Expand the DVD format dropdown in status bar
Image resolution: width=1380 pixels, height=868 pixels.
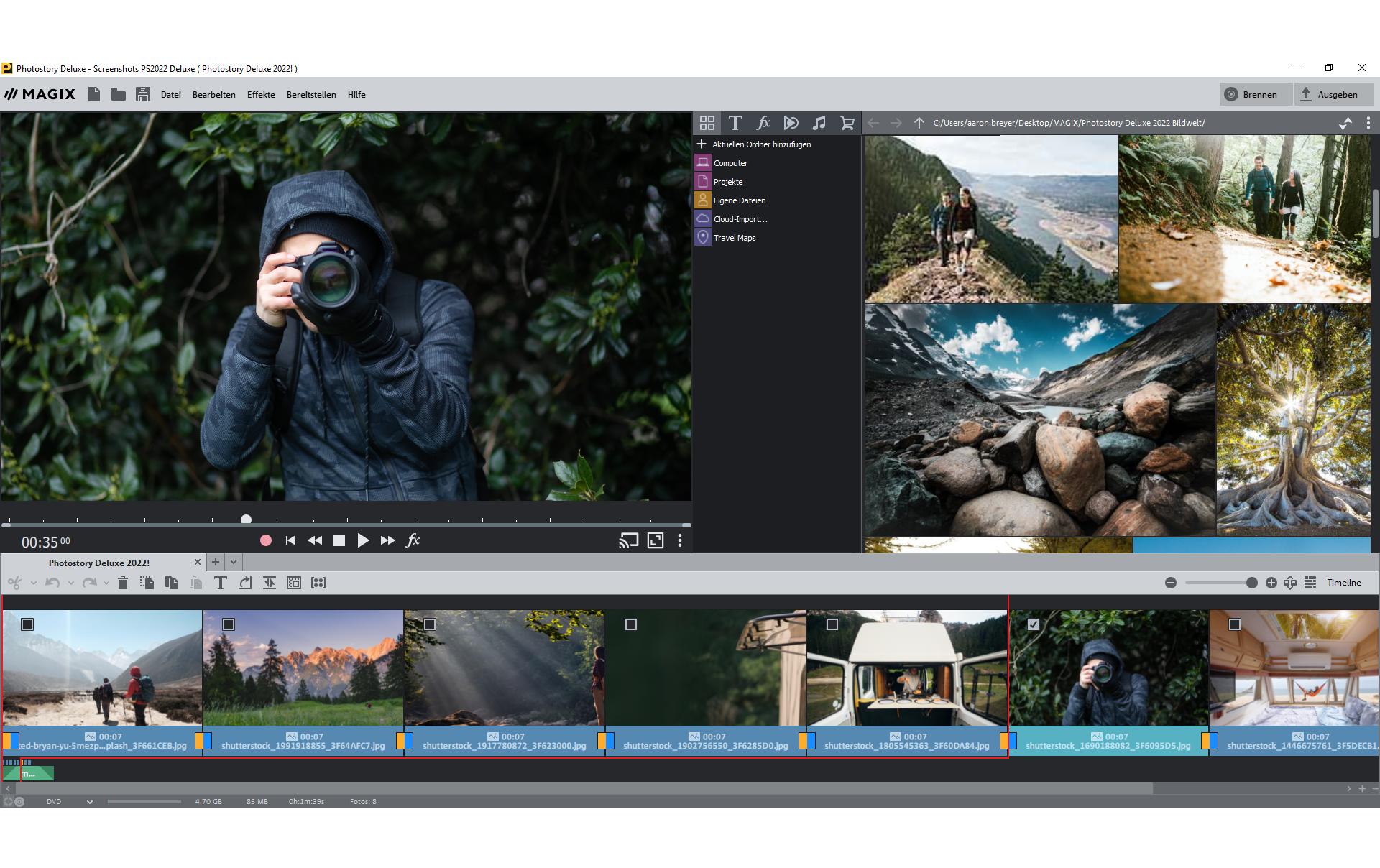(x=90, y=801)
